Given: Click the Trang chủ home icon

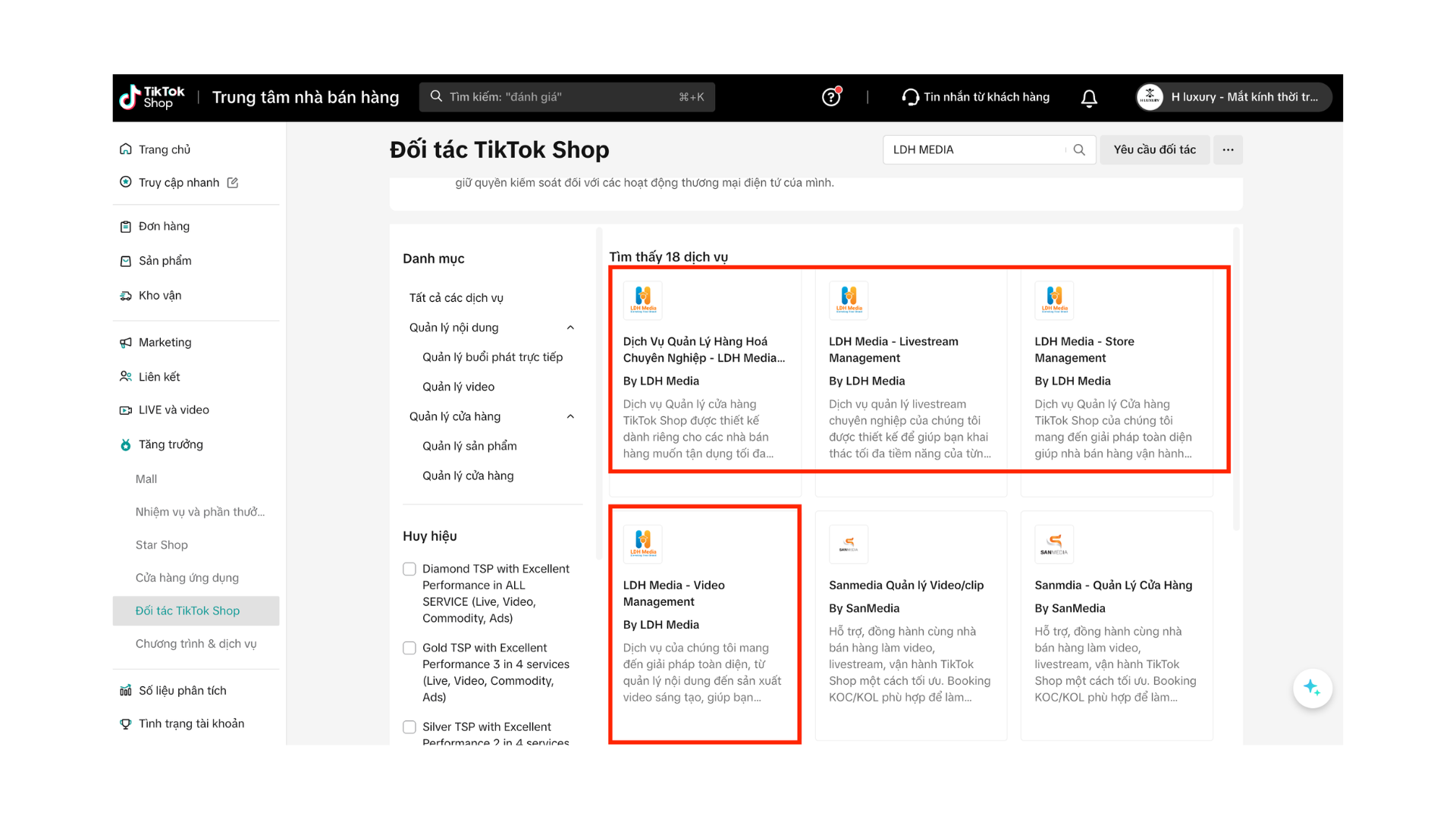Looking at the screenshot, I should click(126, 149).
